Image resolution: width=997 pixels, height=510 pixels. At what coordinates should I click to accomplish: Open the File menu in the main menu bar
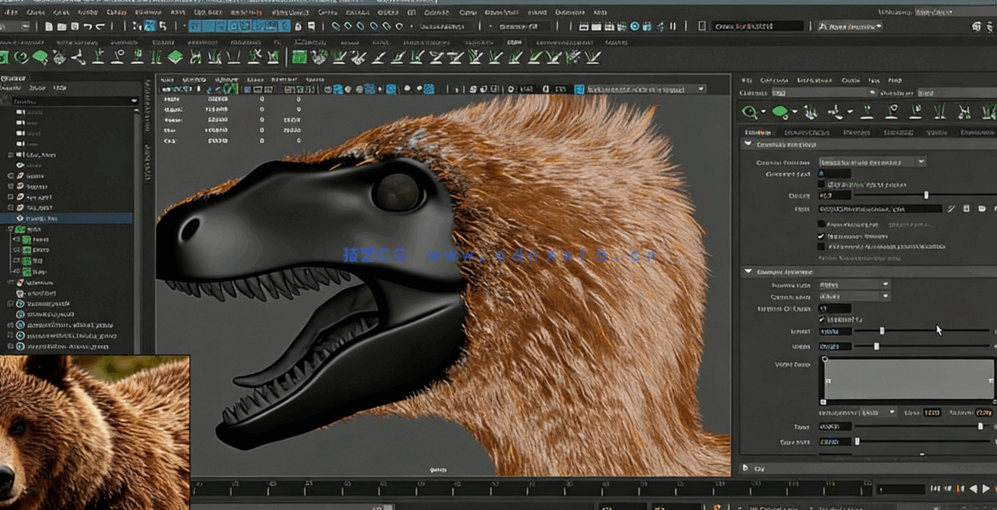tap(10, 12)
